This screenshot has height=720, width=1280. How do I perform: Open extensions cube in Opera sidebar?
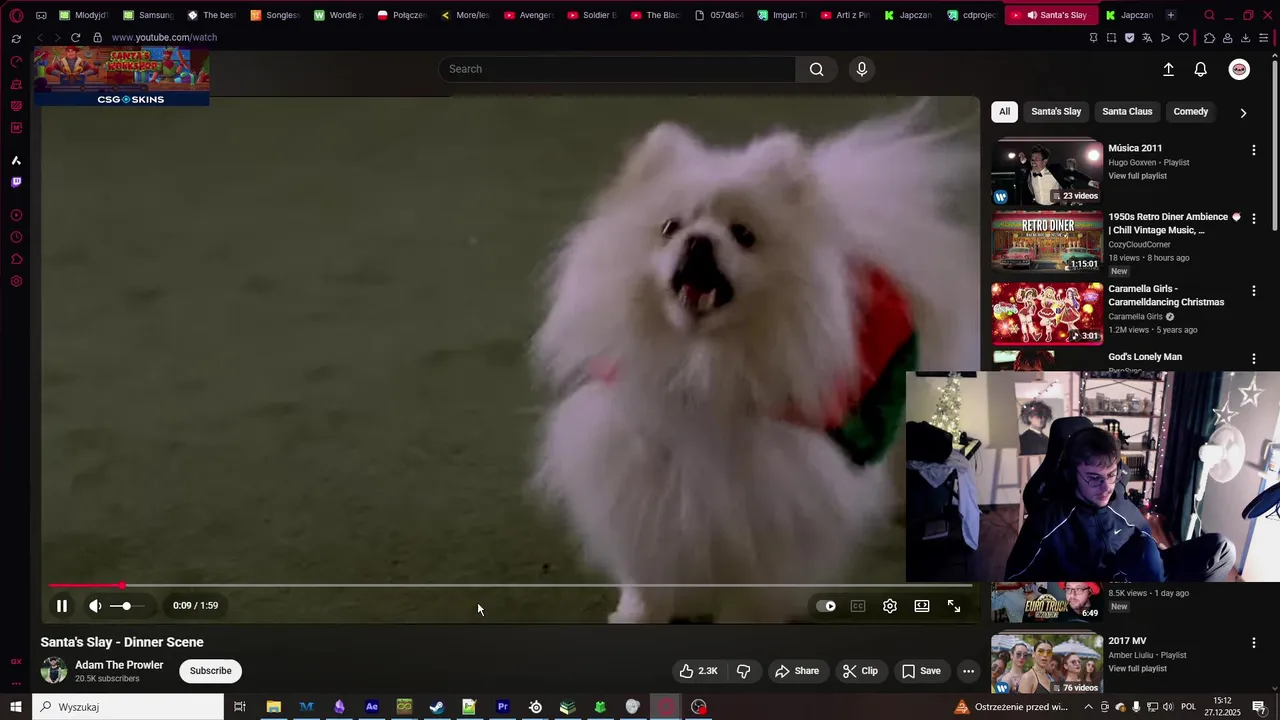pos(16,260)
